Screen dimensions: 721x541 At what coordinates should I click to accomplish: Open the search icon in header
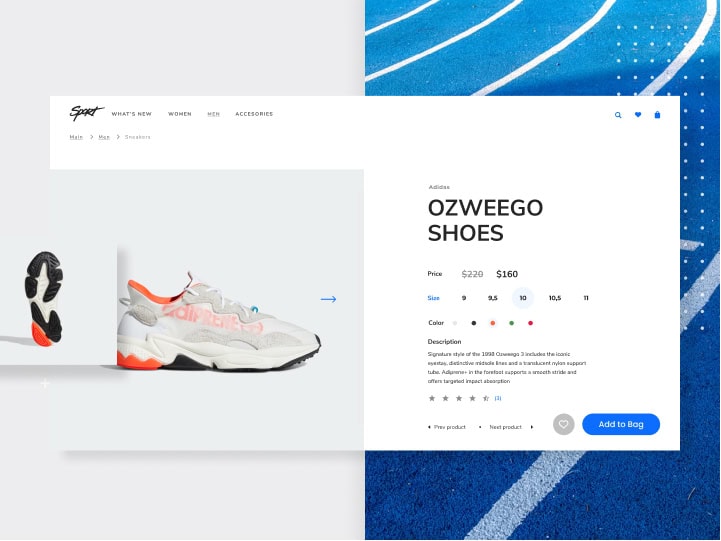pos(618,115)
